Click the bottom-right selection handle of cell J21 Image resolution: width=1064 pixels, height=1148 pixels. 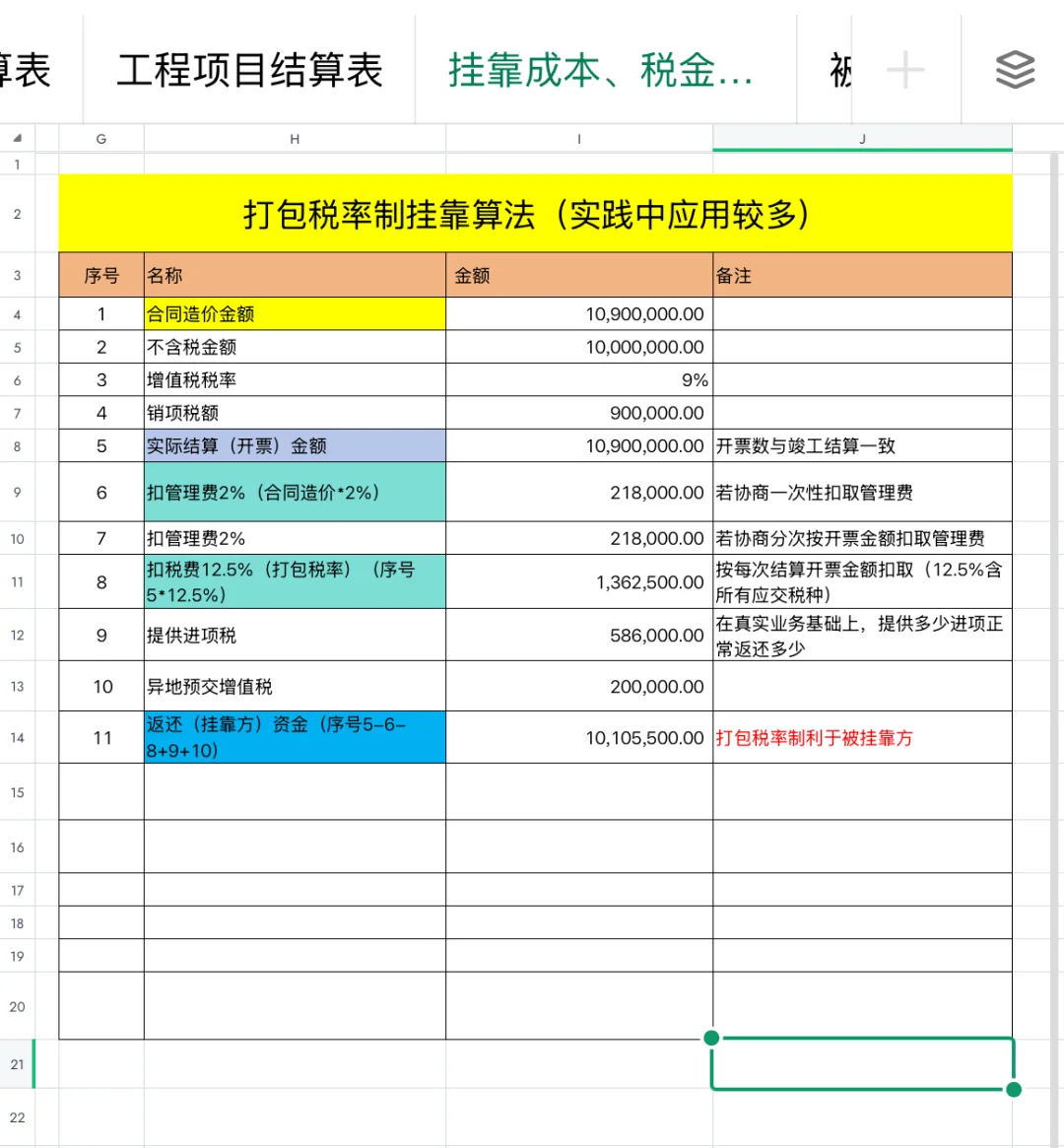[x=1014, y=1090]
